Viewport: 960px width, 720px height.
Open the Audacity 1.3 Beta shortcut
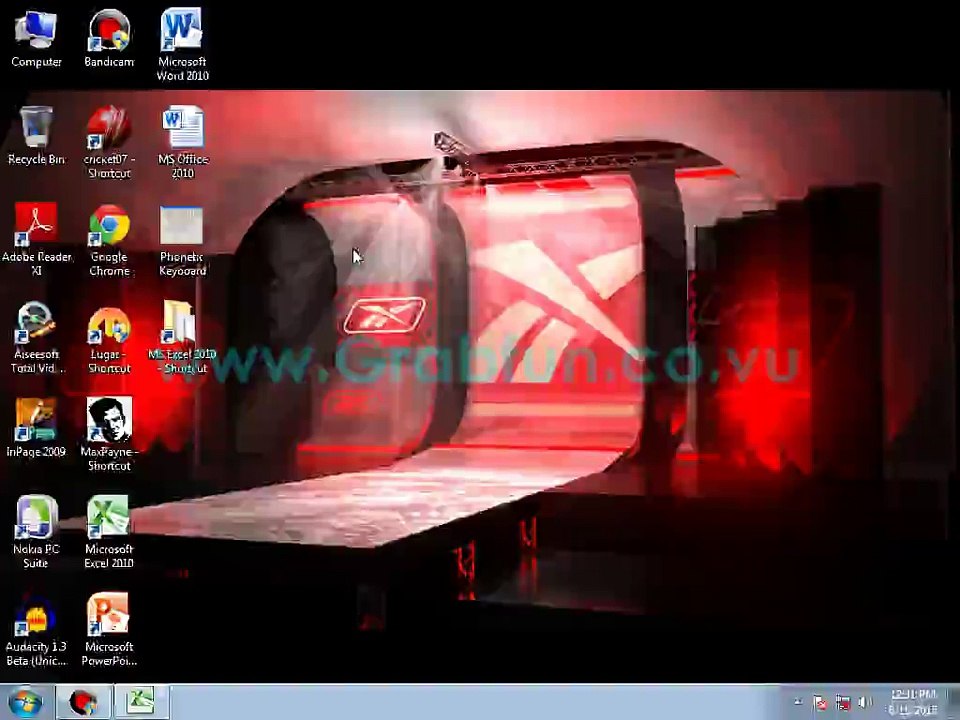coord(36,629)
